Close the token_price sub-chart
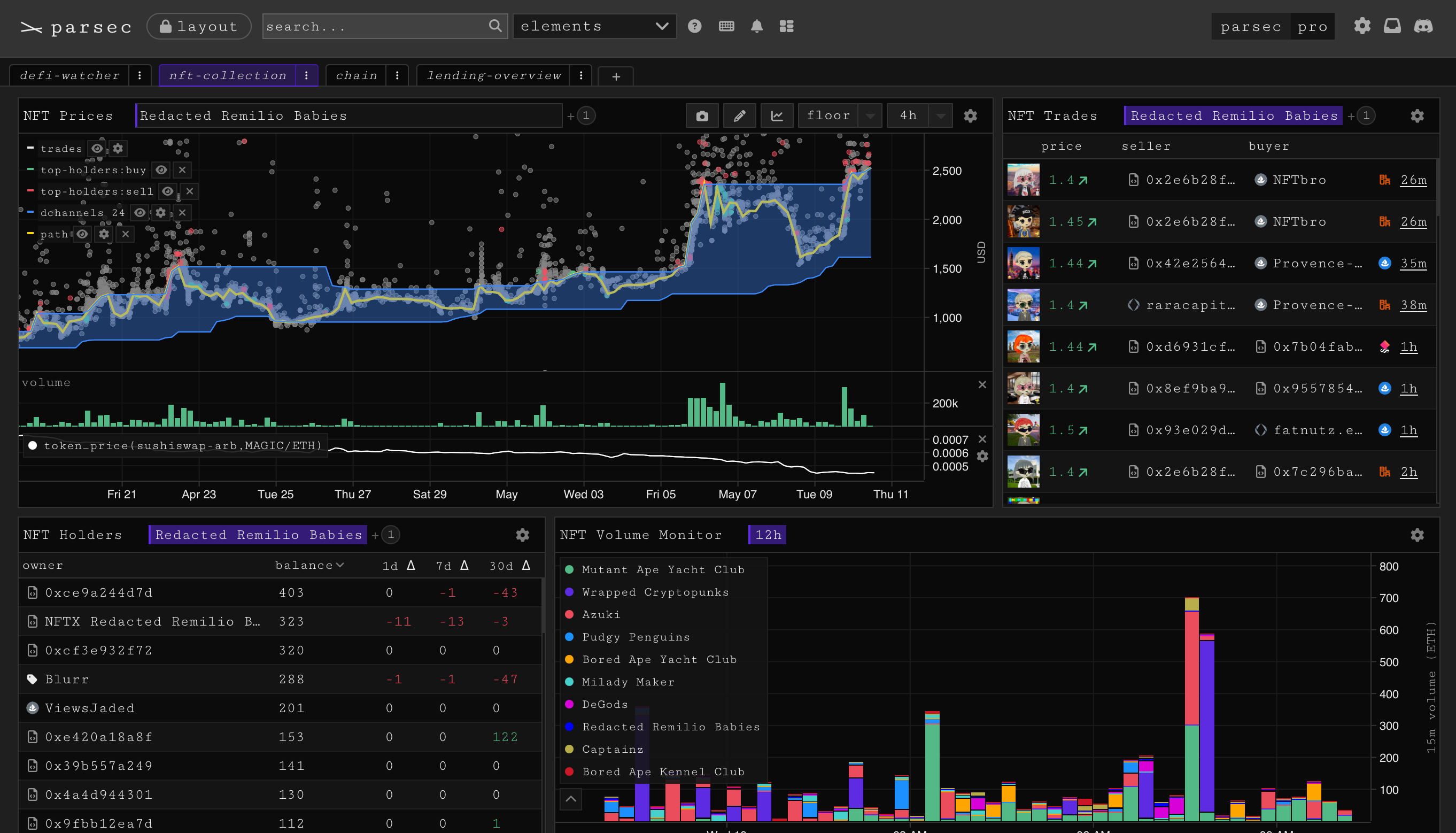Viewport: 1456px width, 833px height. click(x=982, y=439)
